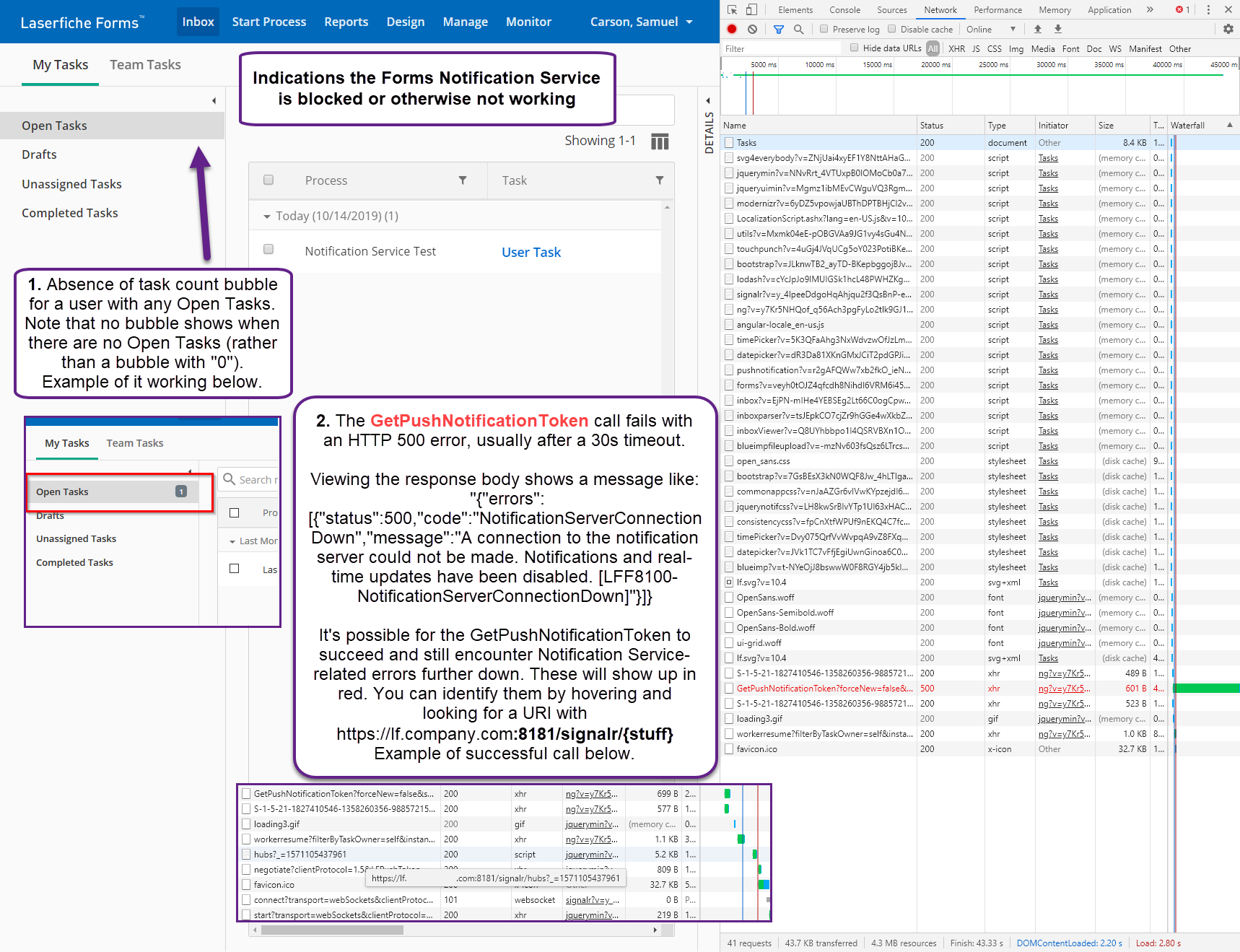Click the Size column header
Viewport: 1240px width, 952px height.
[1122, 125]
